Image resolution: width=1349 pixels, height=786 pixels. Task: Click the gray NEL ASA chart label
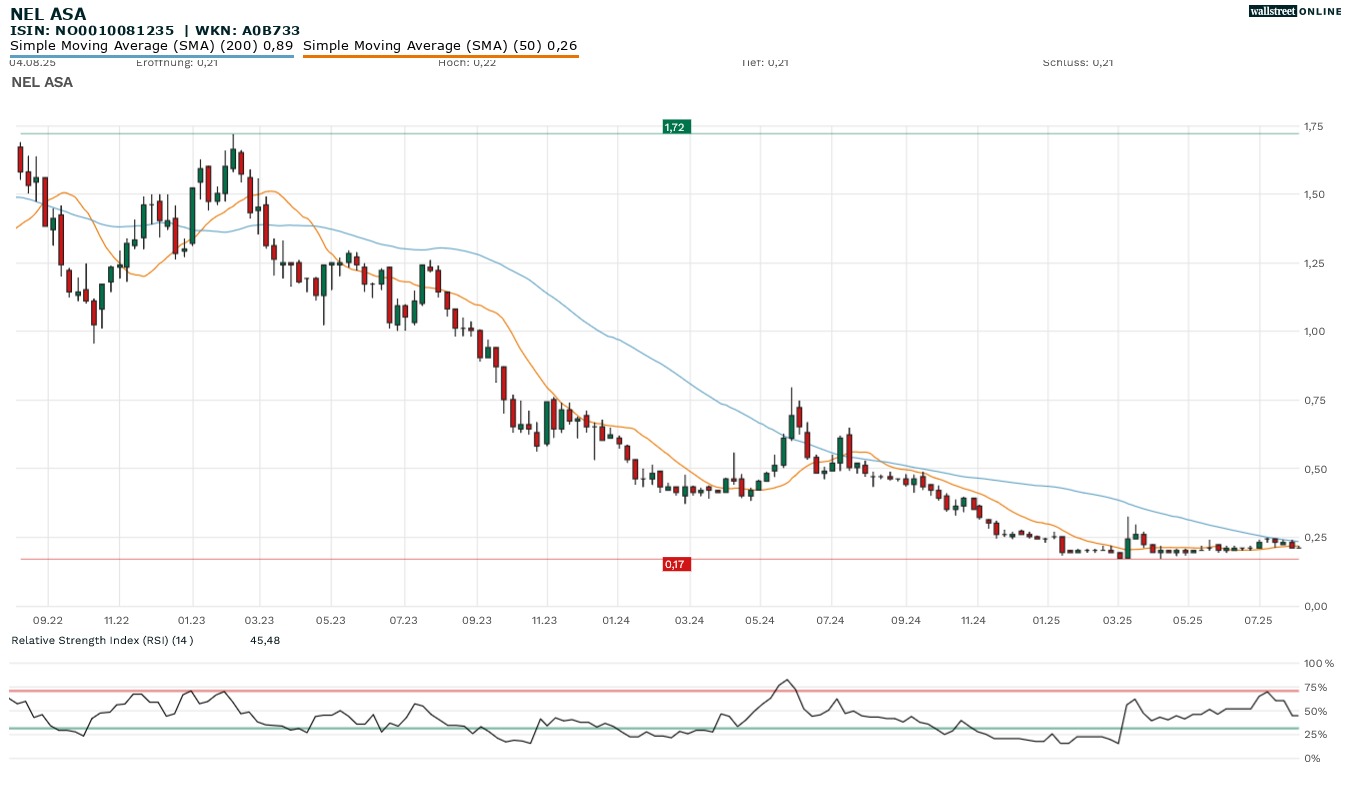42,82
